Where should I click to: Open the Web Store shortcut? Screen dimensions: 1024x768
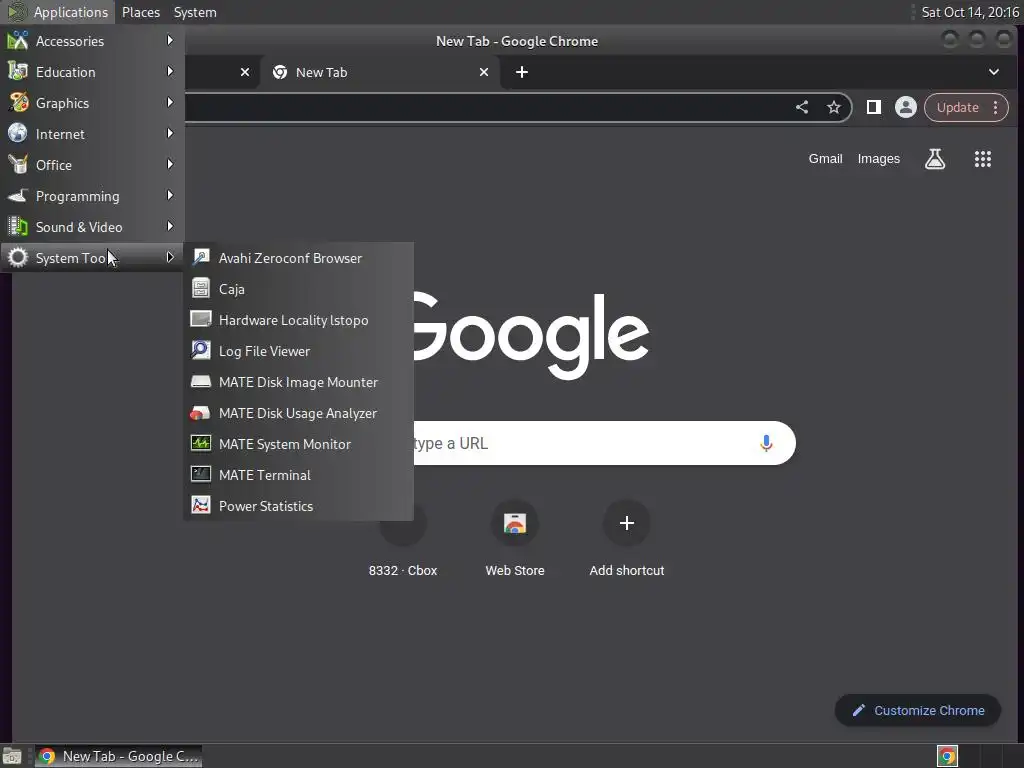point(515,540)
